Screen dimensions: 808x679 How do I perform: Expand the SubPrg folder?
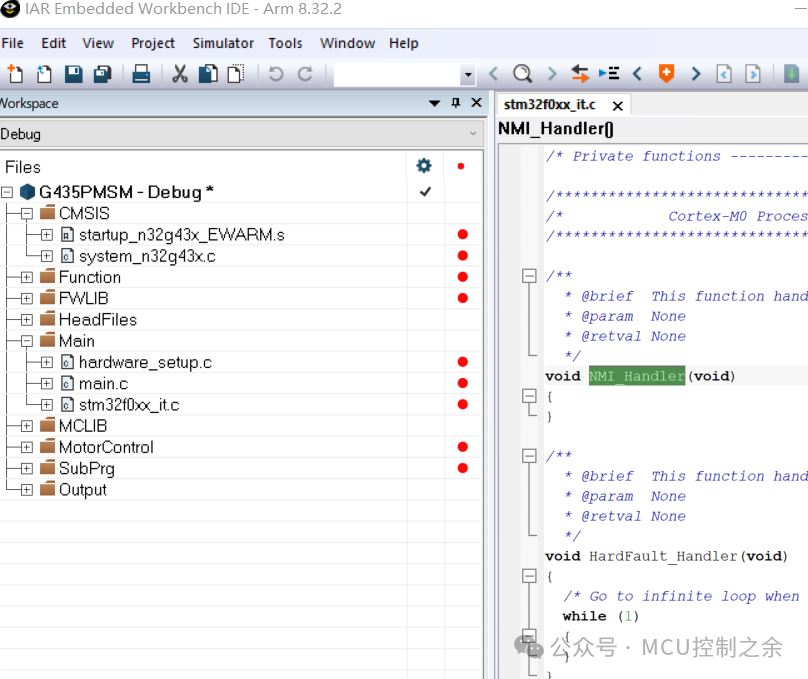click(x=27, y=468)
